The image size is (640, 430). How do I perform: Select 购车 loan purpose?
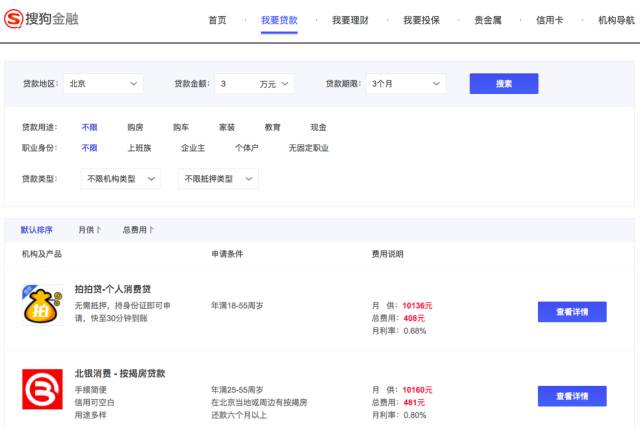[x=181, y=127]
